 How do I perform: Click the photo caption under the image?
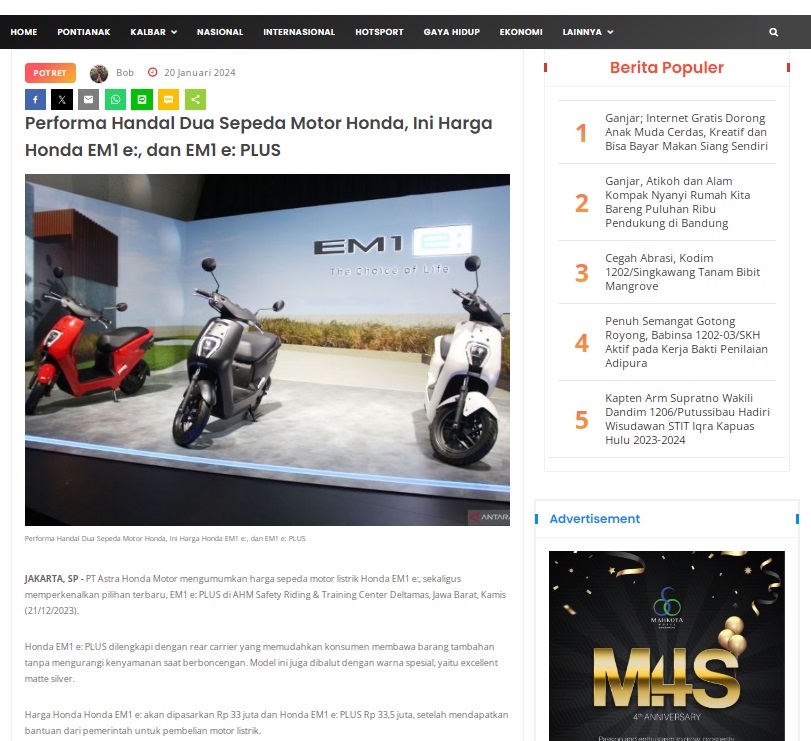click(x=165, y=538)
